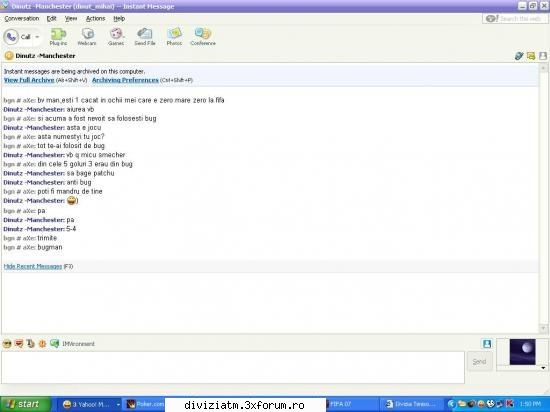Screen dimensions: 550x412
Task: Click the chat scrollbar down arrow
Action: click(x=544, y=329)
